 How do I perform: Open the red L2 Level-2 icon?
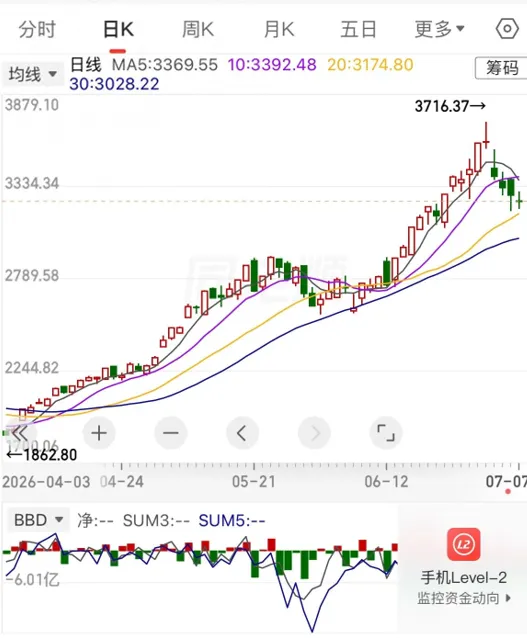click(x=464, y=544)
